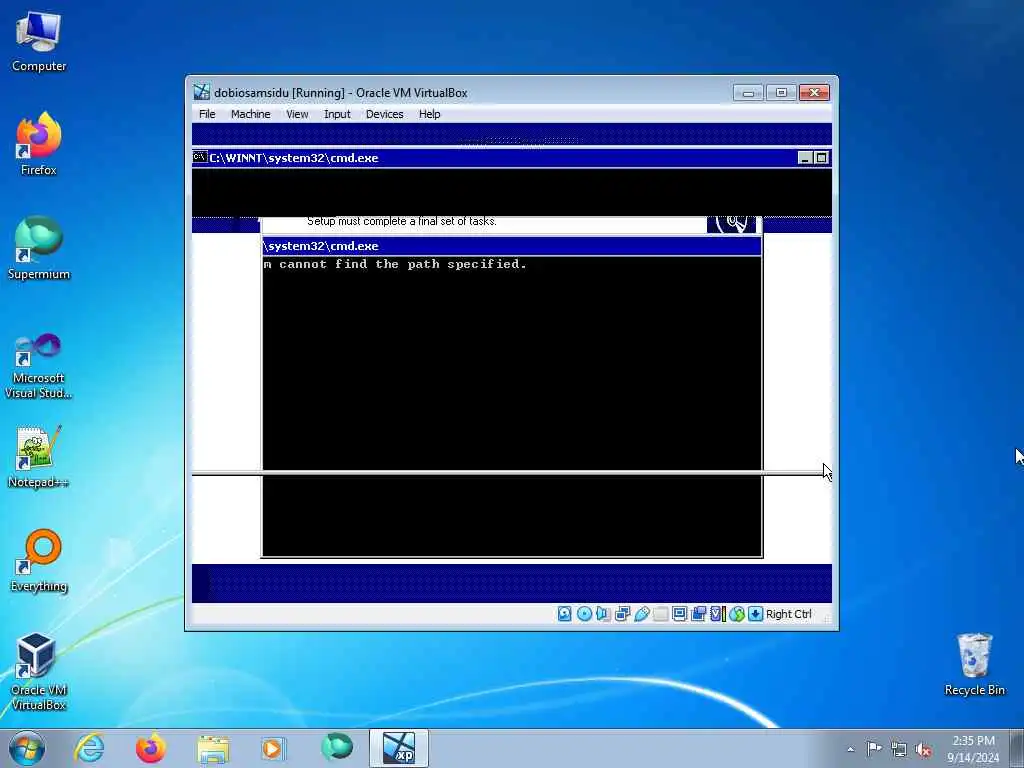Click the display indicator in VirtualBox status bar
The image size is (1024, 768).
pyautogui.click(x=679, y=614)
